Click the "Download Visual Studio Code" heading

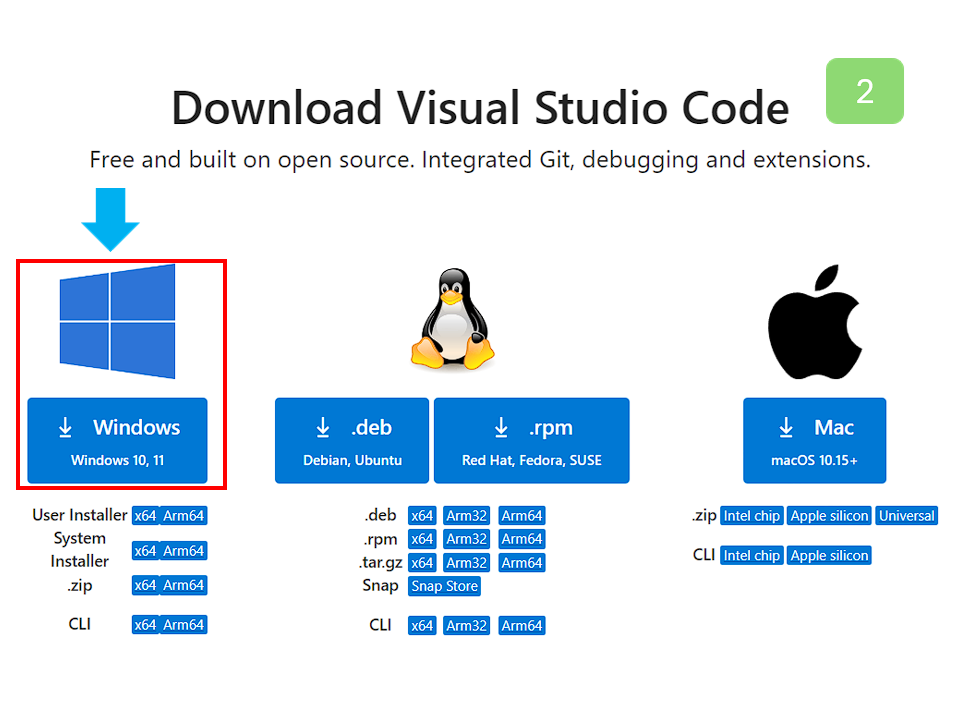480,108
